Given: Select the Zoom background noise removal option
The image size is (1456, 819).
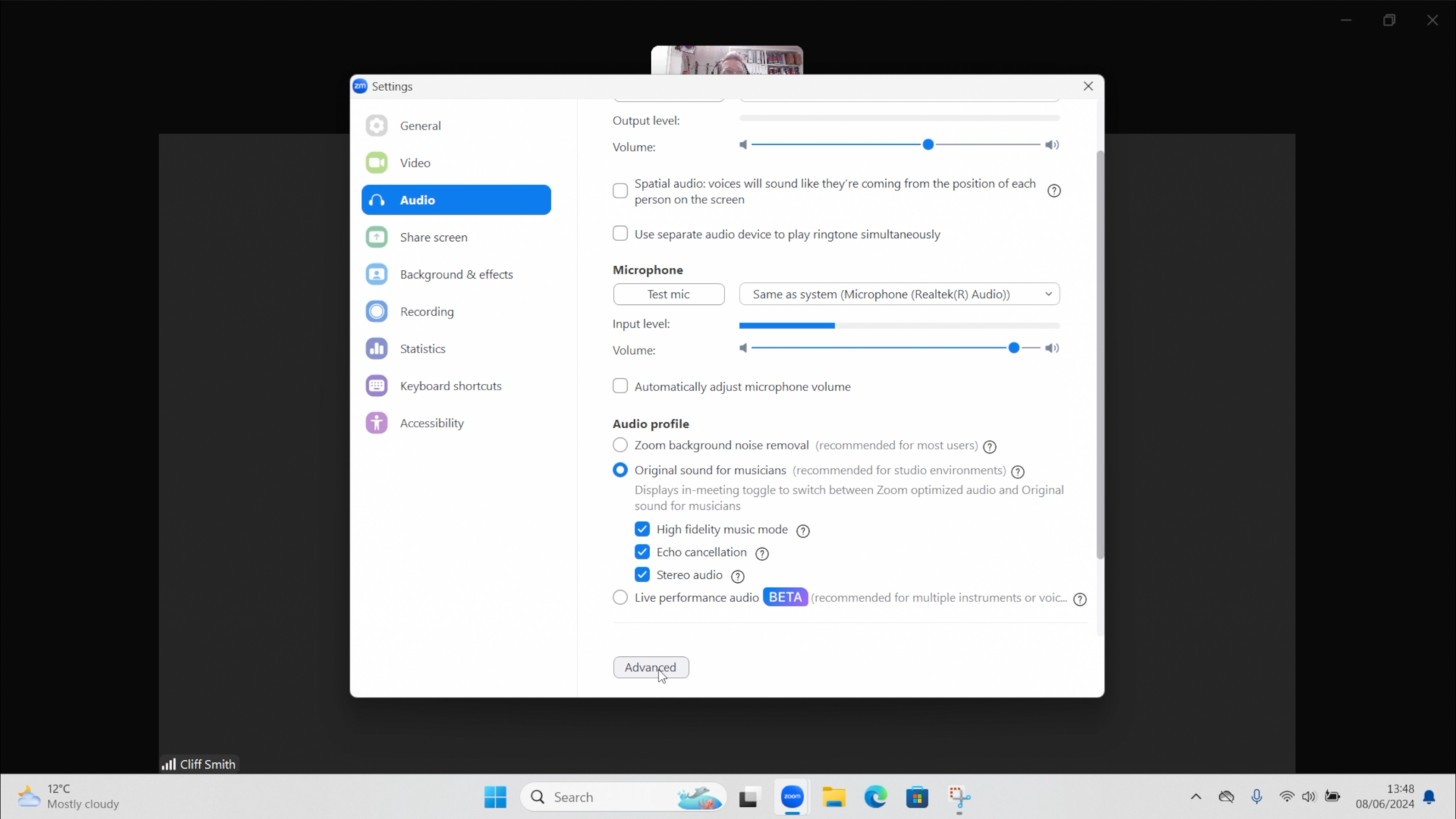Looking at the screenshot, I should (619, 444).
